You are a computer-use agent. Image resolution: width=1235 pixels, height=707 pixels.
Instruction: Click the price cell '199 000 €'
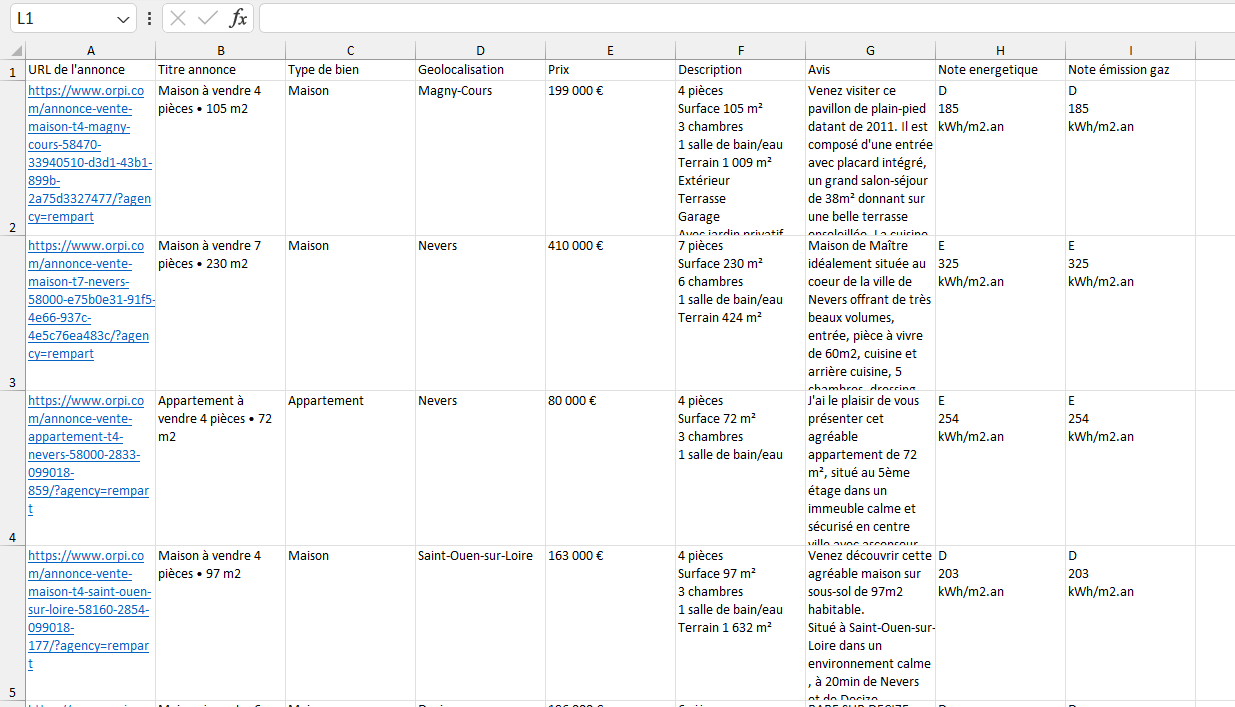point(611,158)
